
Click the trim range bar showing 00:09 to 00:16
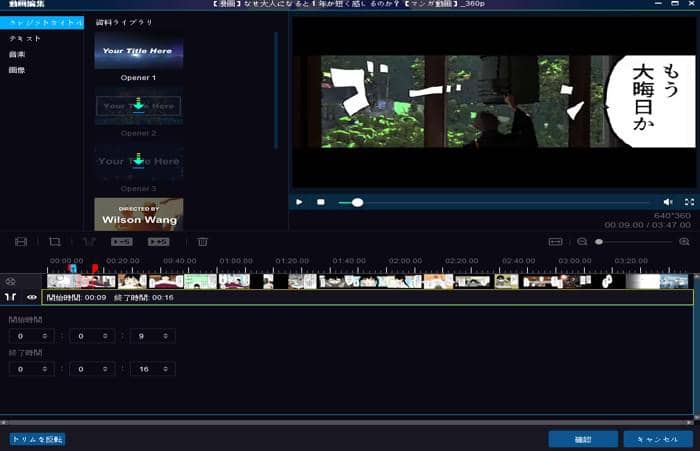pyautogui.click(x=367, y=297)
